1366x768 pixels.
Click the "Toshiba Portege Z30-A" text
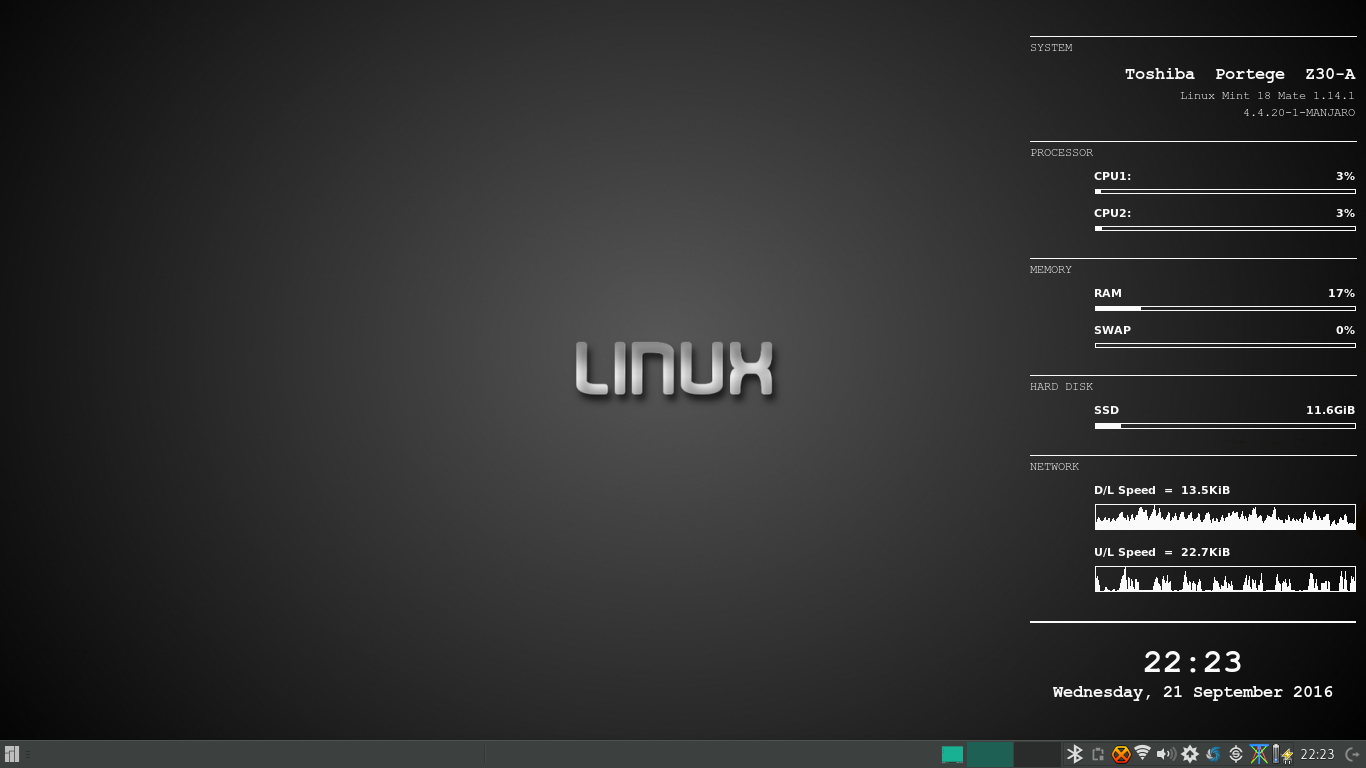click(x=1240, y=74)
